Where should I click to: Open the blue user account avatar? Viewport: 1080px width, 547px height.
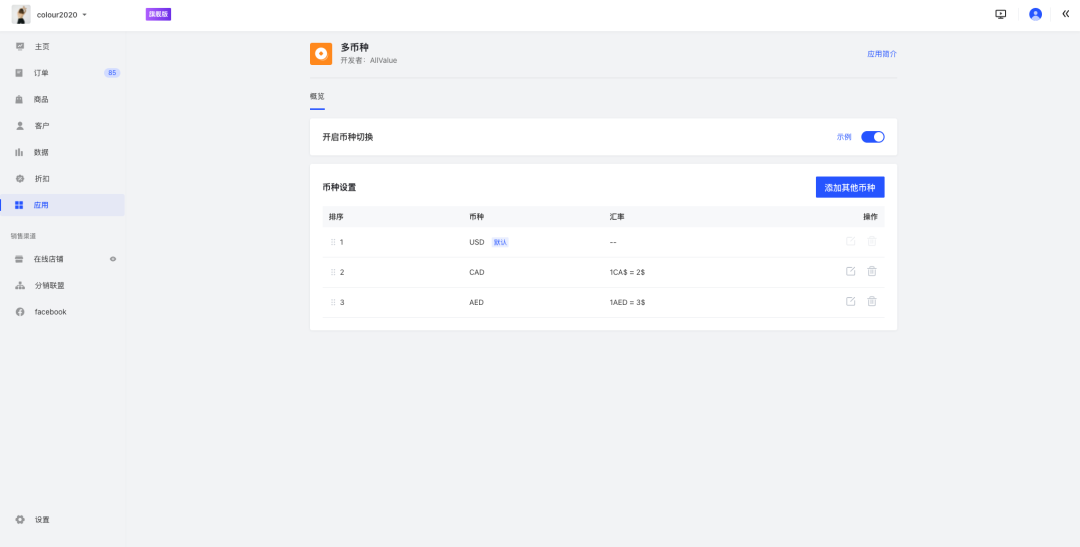(1035, 14)
